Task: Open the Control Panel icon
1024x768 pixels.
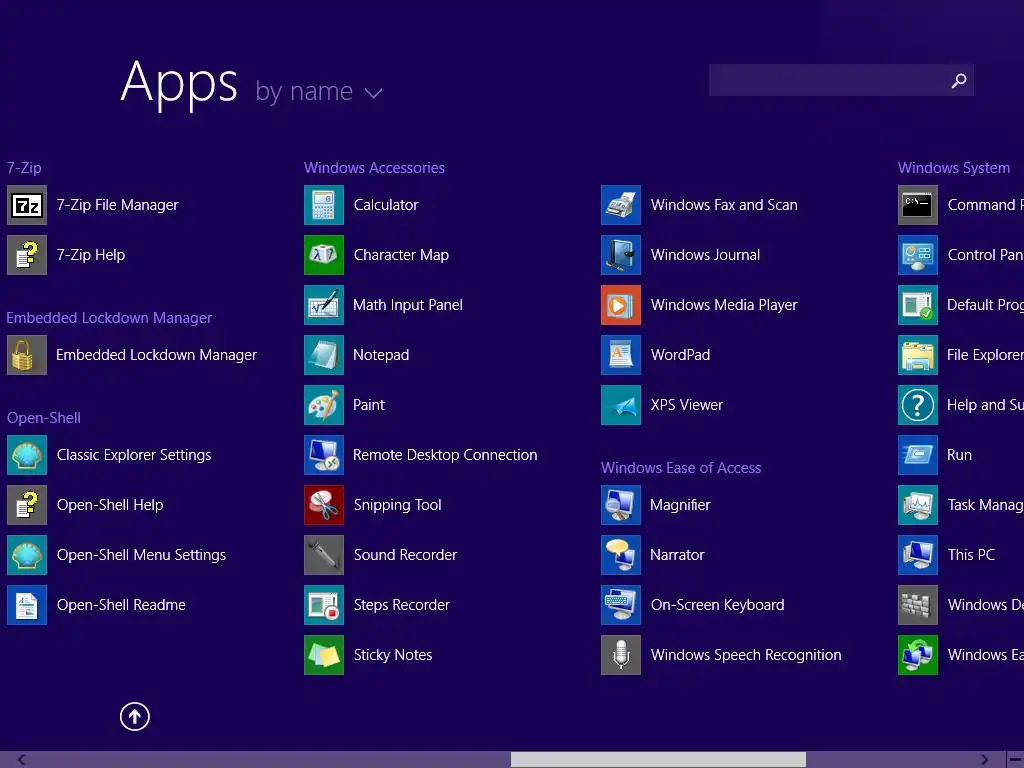Action: [918, 255]
